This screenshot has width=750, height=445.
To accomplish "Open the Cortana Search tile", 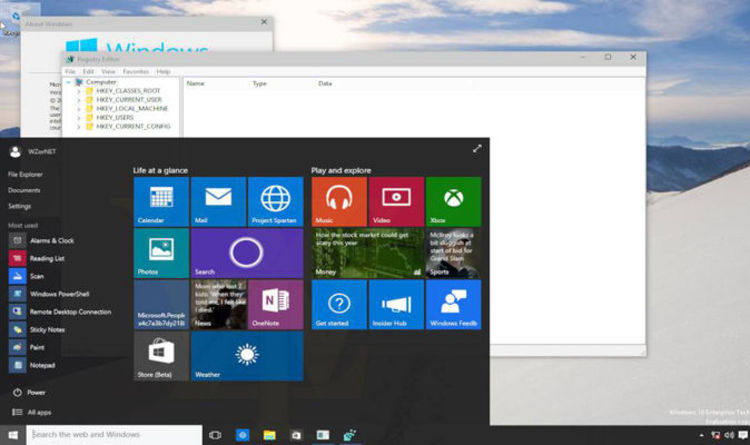I will (247, 253).
